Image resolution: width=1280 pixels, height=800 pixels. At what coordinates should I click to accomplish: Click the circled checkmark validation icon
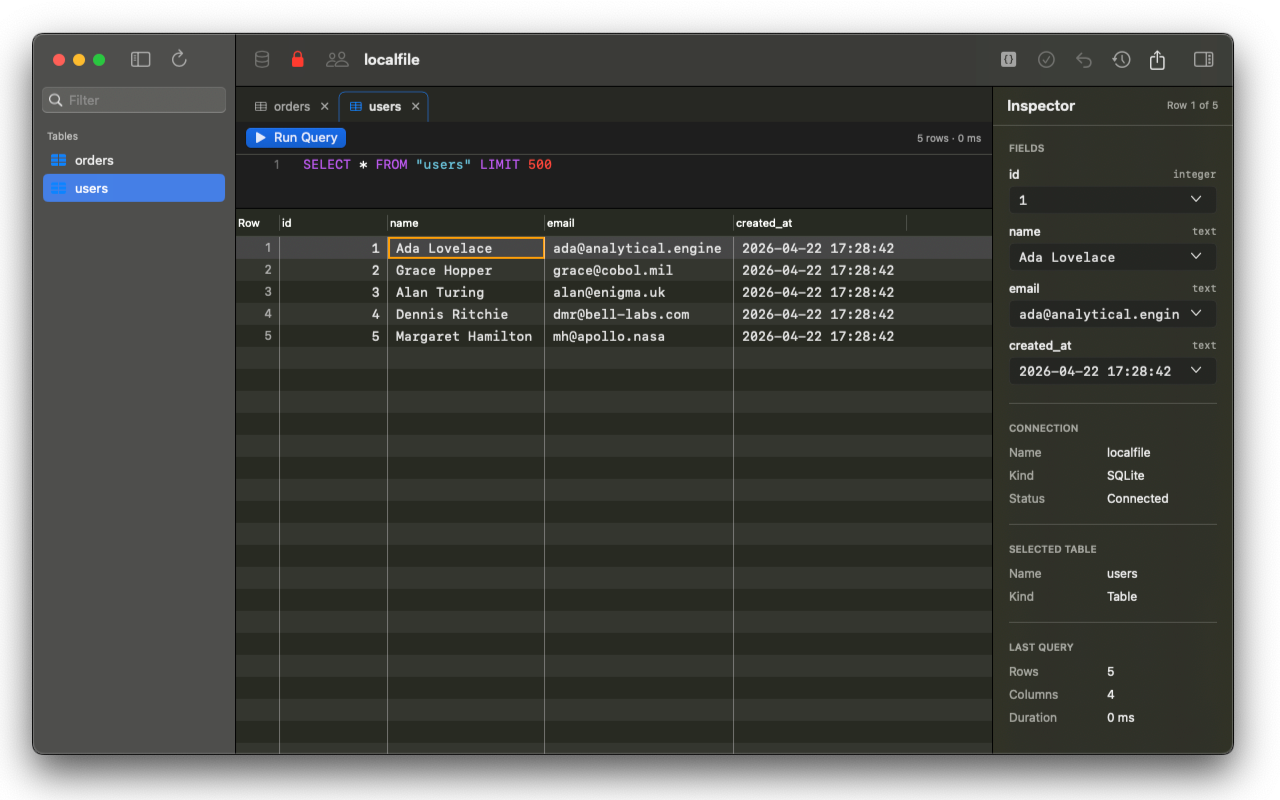(1046, 59)
